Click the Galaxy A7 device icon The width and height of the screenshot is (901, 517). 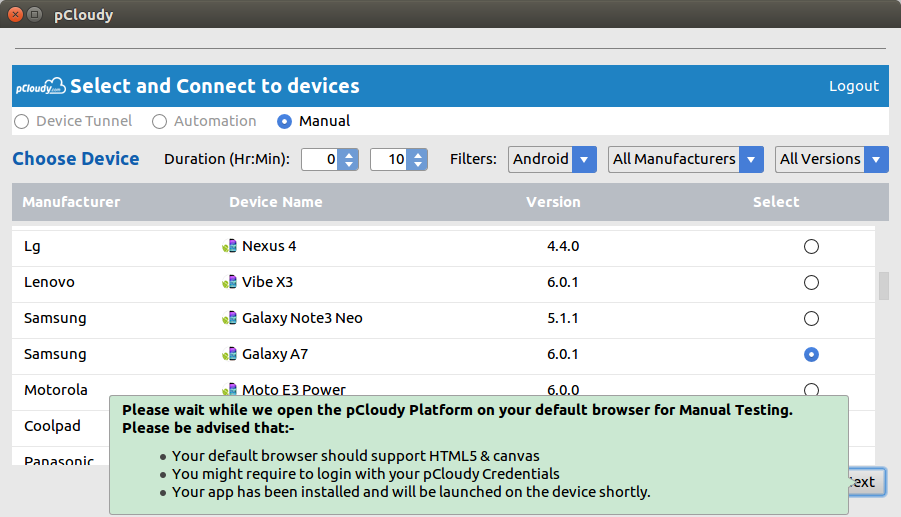pyautogui.click(x=229, y=354)
